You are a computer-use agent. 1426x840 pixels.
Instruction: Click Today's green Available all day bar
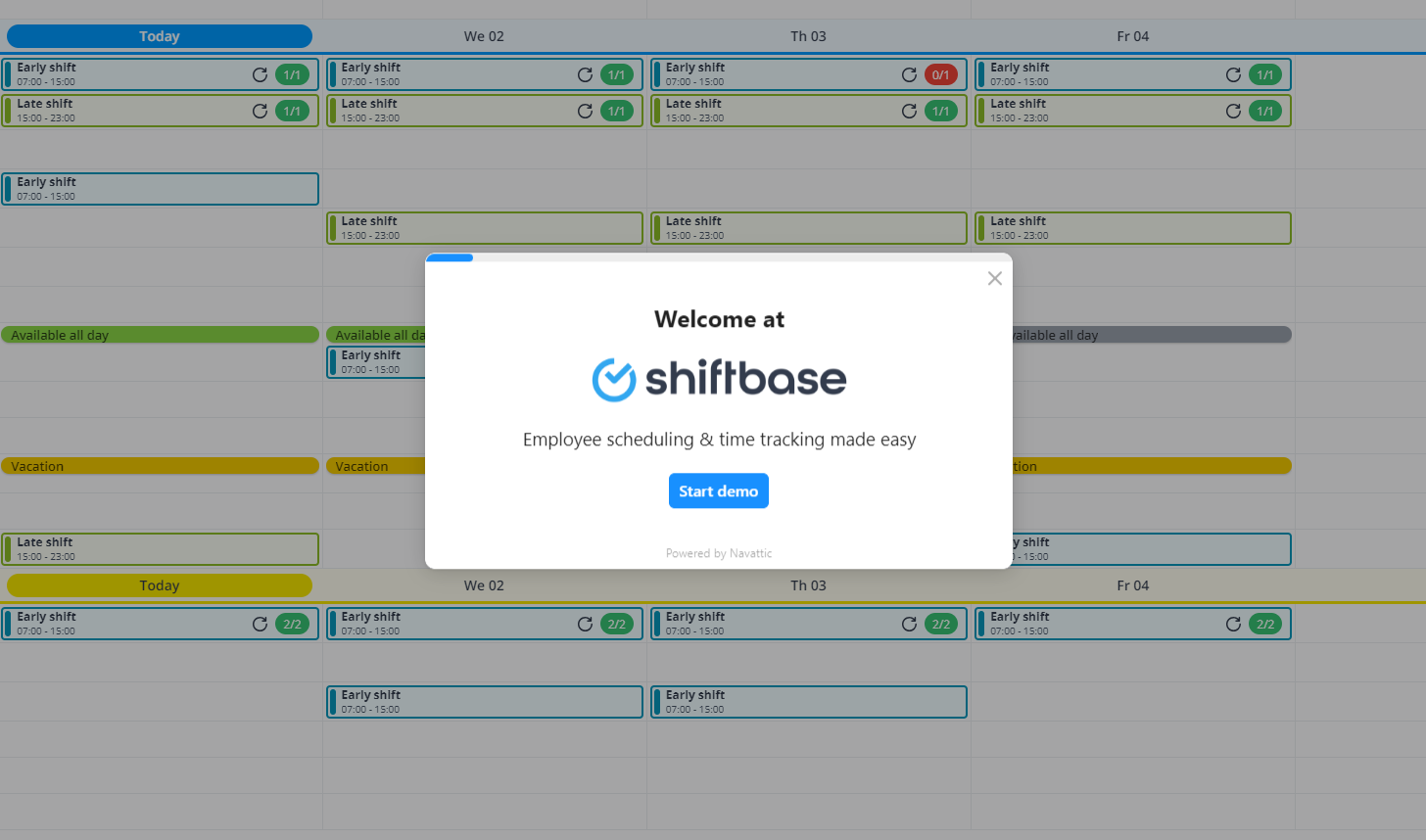(160, 335)
